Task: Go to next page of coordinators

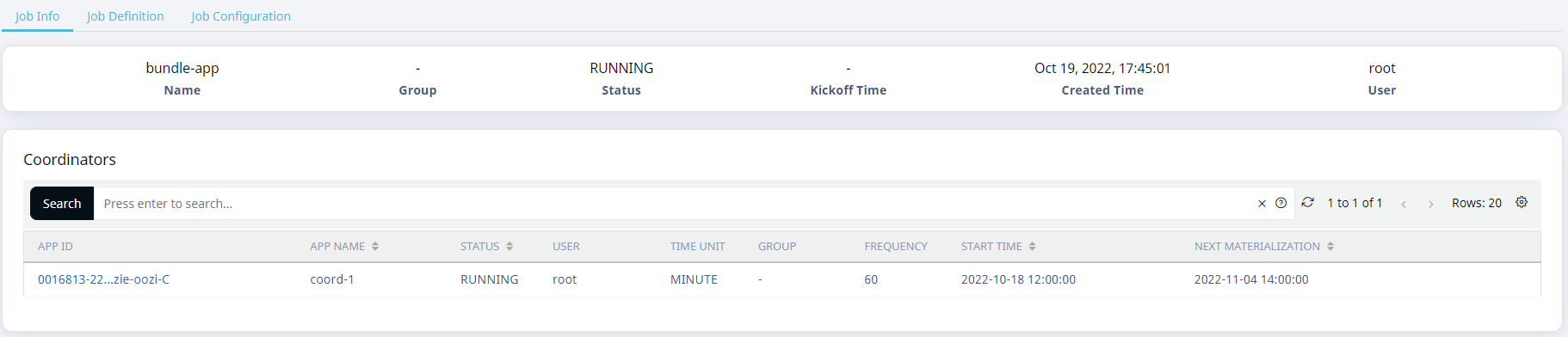Action: (x=1430, y=204)
